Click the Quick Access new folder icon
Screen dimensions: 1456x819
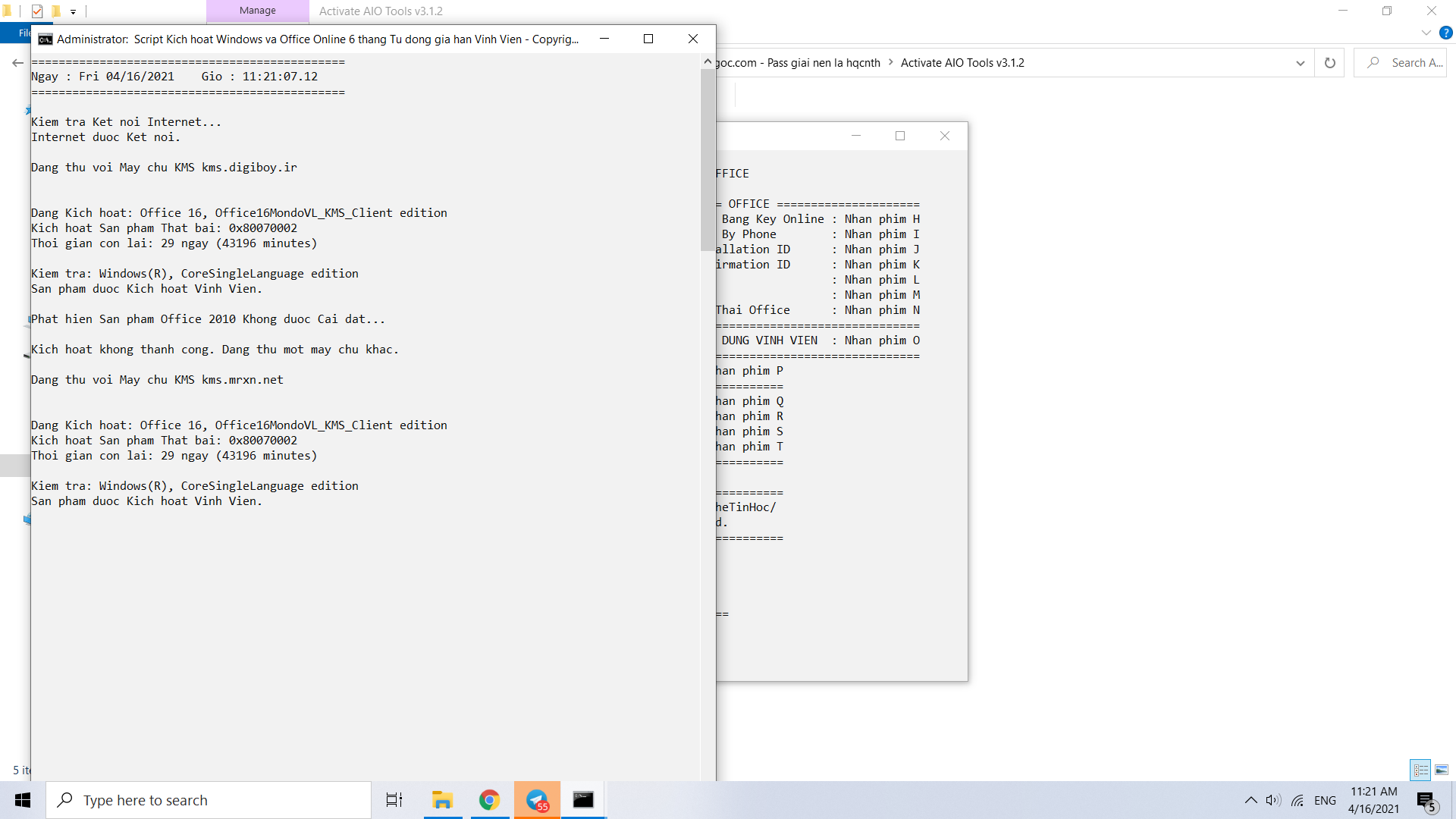tap(55, 11)
